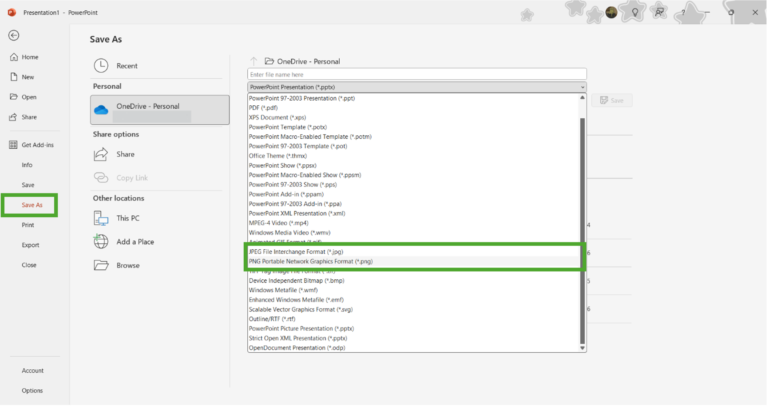Click the Open folder icon in sidebar
The width and height of the screenshot is (768, 408).
point(14,97)
